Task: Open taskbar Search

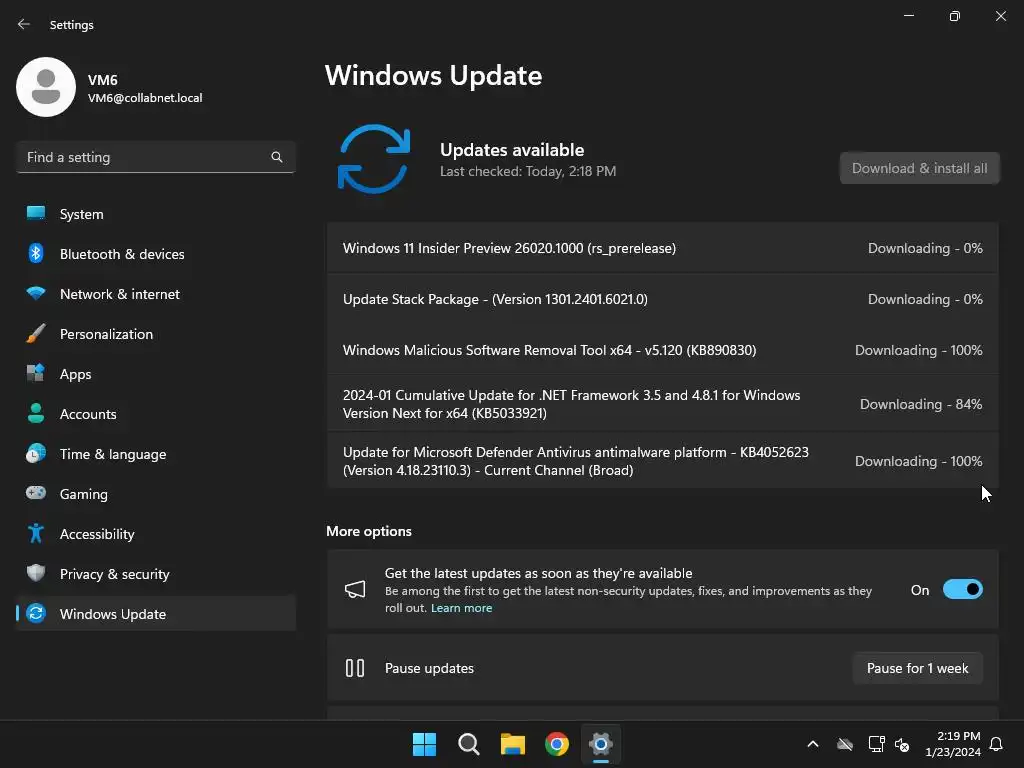Action: pyautogui.click(x=469, y=744)
